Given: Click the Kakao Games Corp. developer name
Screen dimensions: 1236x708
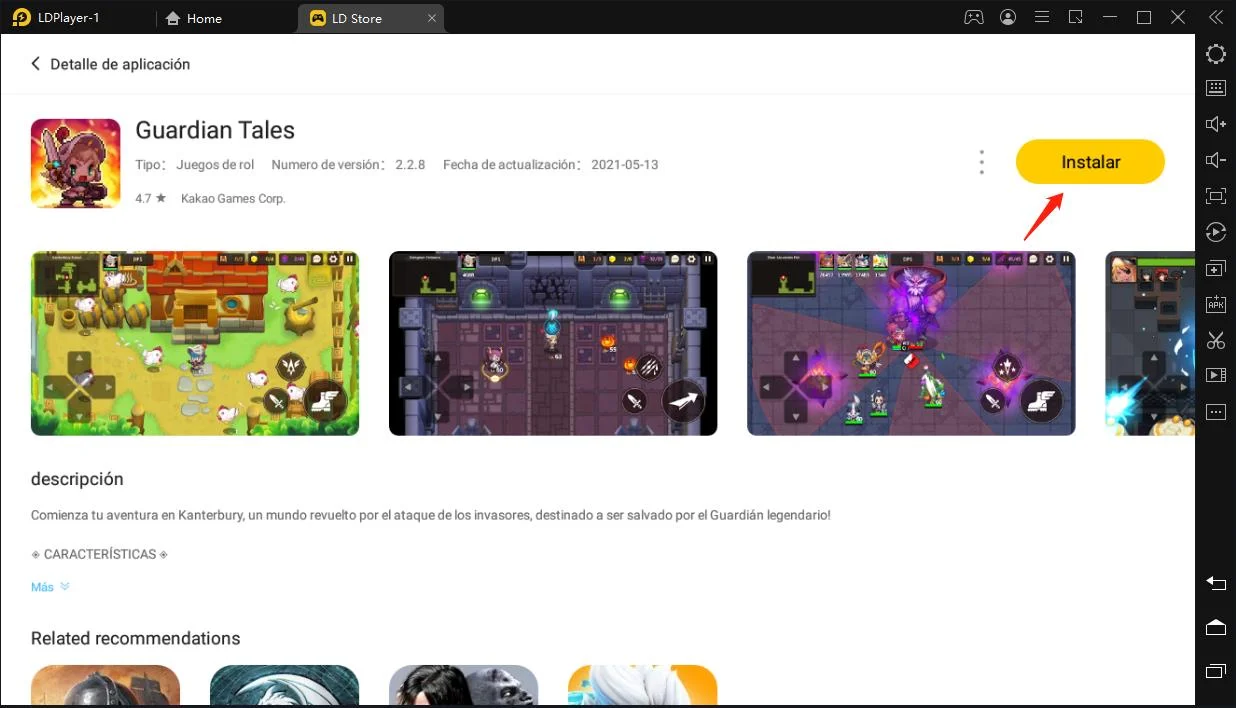Looking at the screenshot, I should (x=233, y=199).
